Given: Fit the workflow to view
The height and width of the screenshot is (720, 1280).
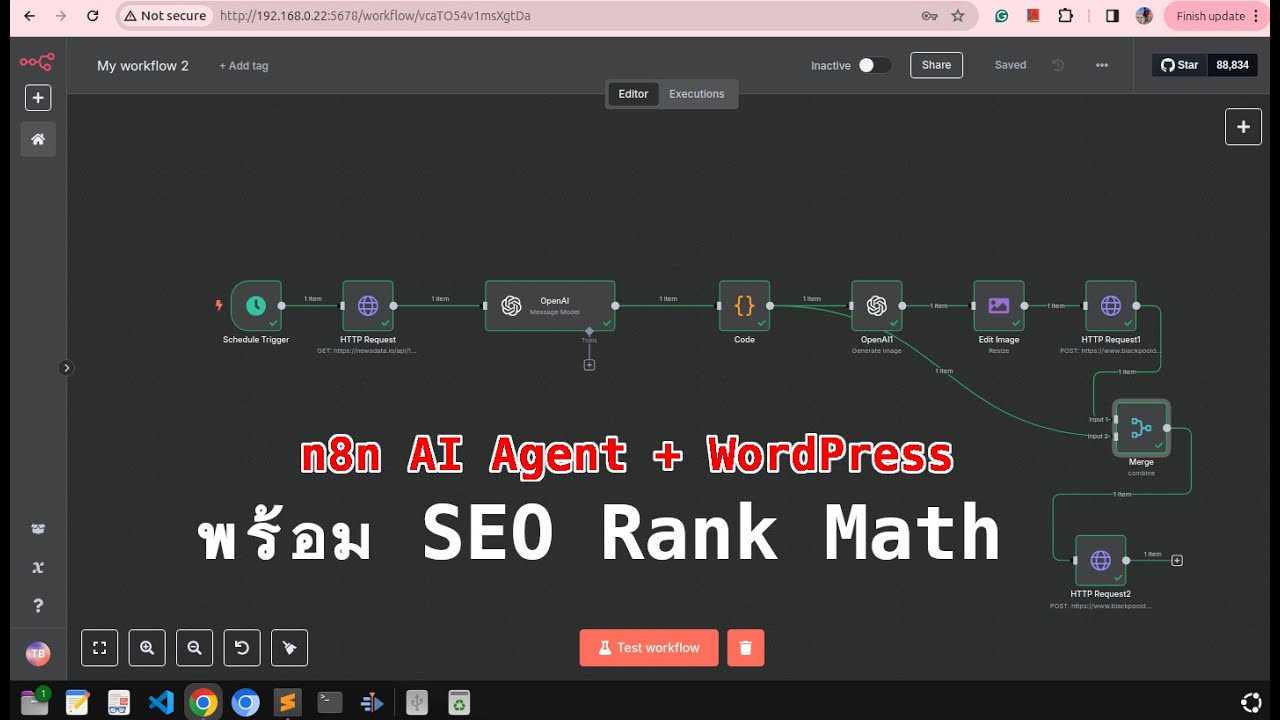Looking at the screenshot, I should coord(99,648).
